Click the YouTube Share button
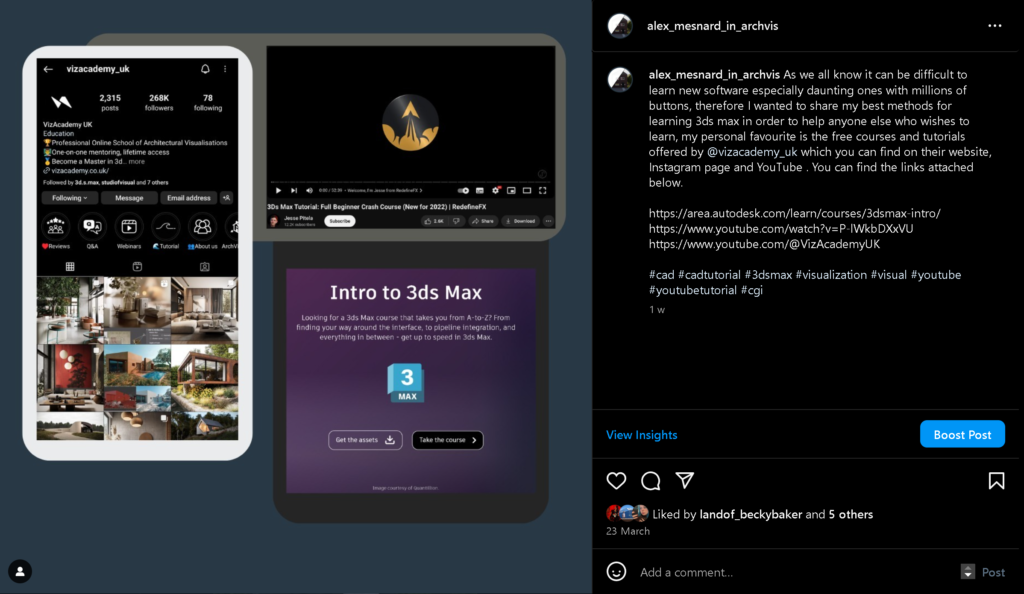This screenshot has height=594, width=1024. pyautogui.click(x=483, y=221)
